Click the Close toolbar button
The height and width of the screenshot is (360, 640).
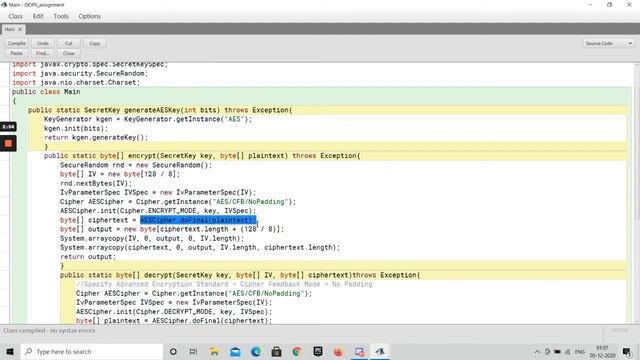point(69,53)
